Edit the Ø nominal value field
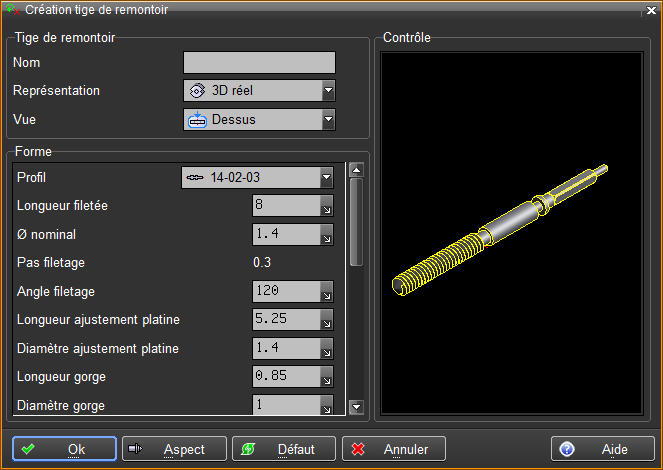Screen dimensions: 663x470 (287, 234)
